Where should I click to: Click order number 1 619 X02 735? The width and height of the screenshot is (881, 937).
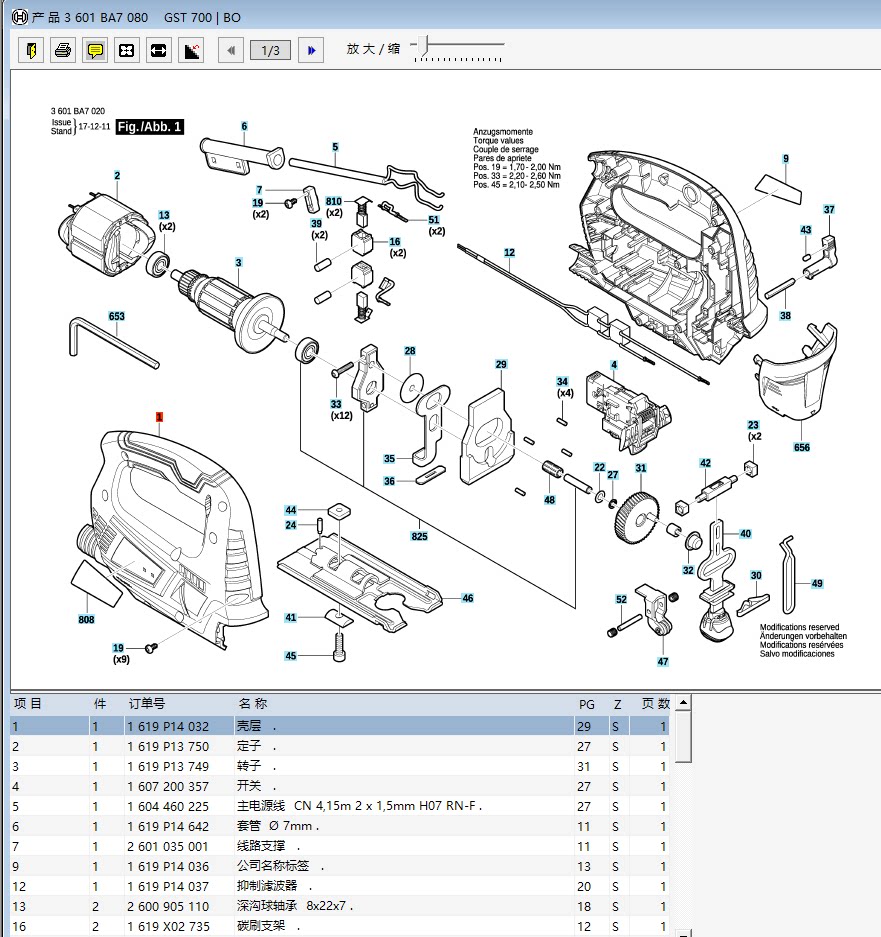168,927
